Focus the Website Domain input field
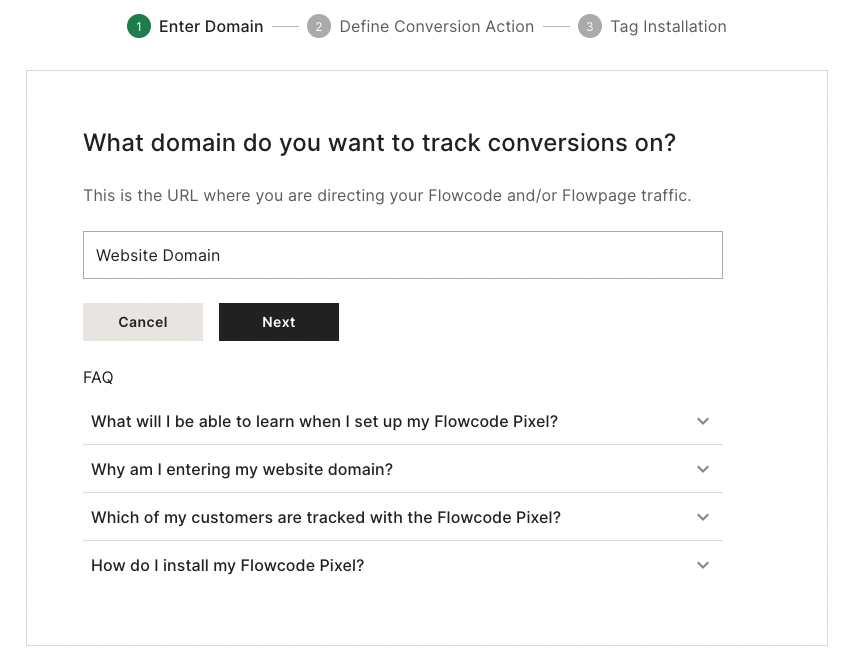Screen dimensions: 849x669 coord(402,255)
